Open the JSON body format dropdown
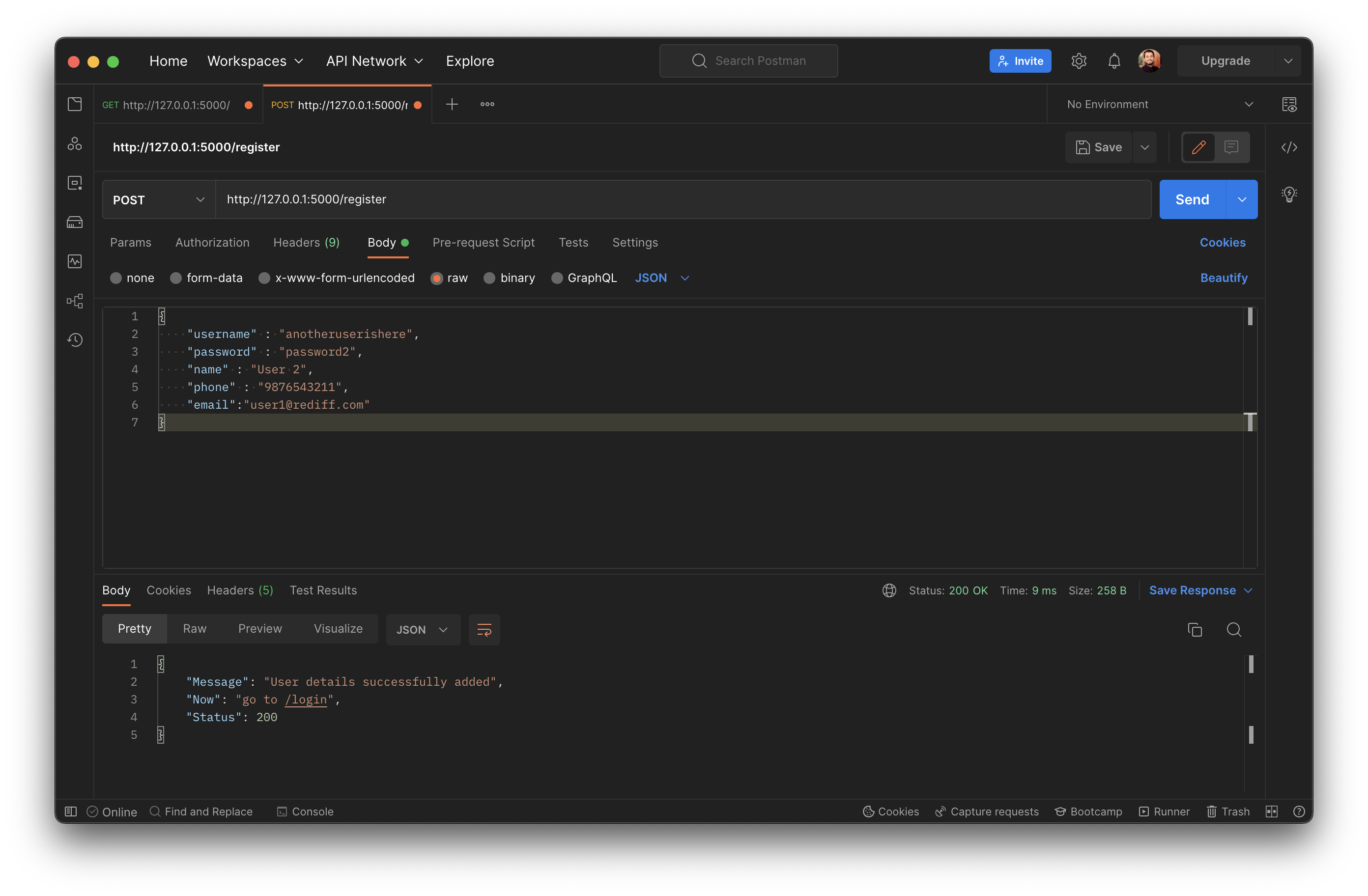1368x896 pixels. pyautogui.click(x=661, y=278)
